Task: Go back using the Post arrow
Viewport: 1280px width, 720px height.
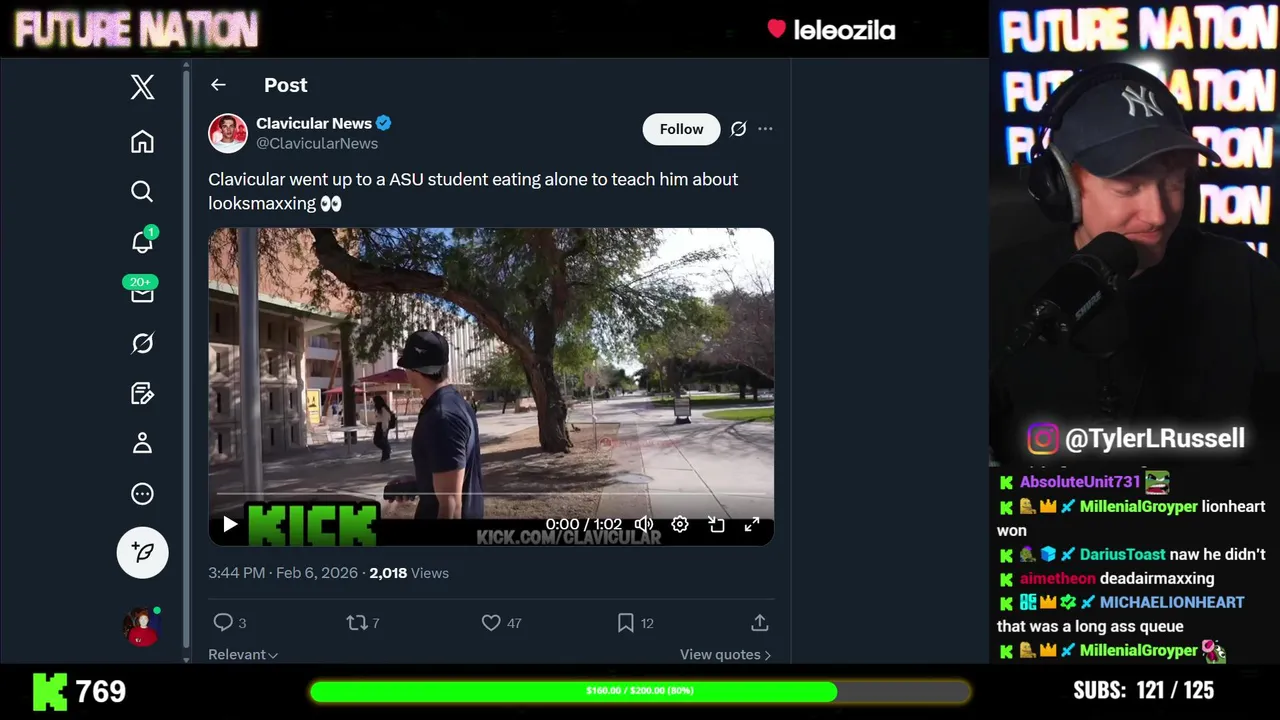Action: [x=218, y=85]
